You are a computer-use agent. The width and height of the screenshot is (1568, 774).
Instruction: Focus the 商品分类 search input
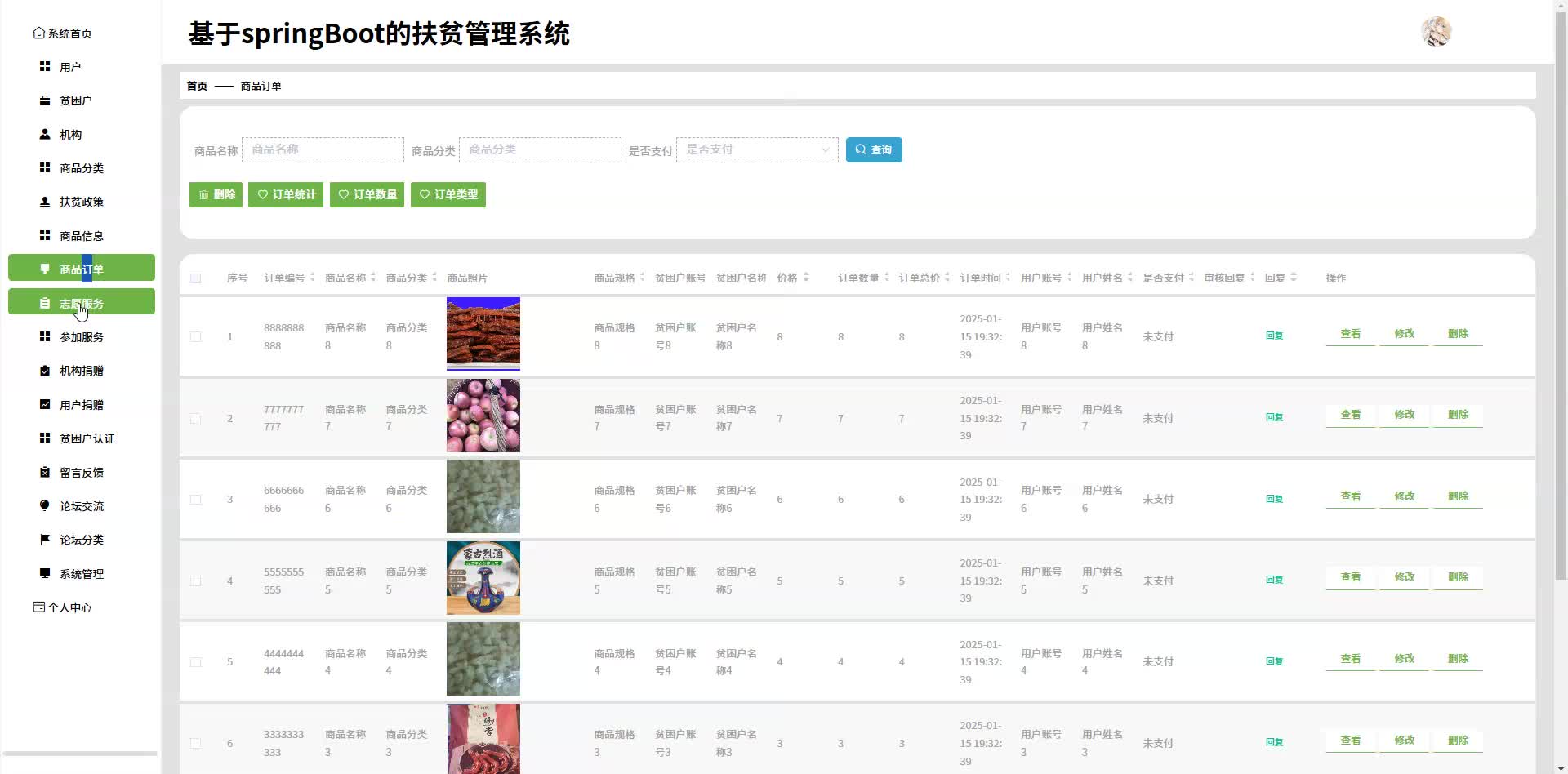tap(540, 149)
